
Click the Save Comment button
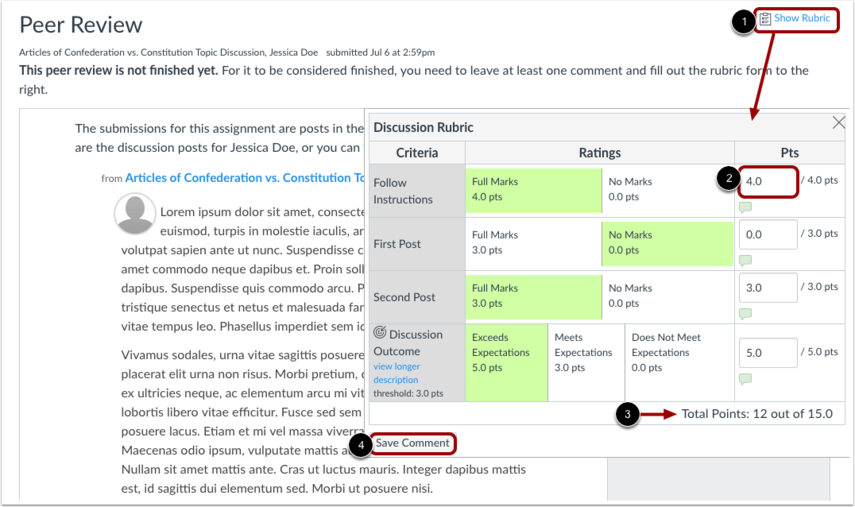click(413, 443)
